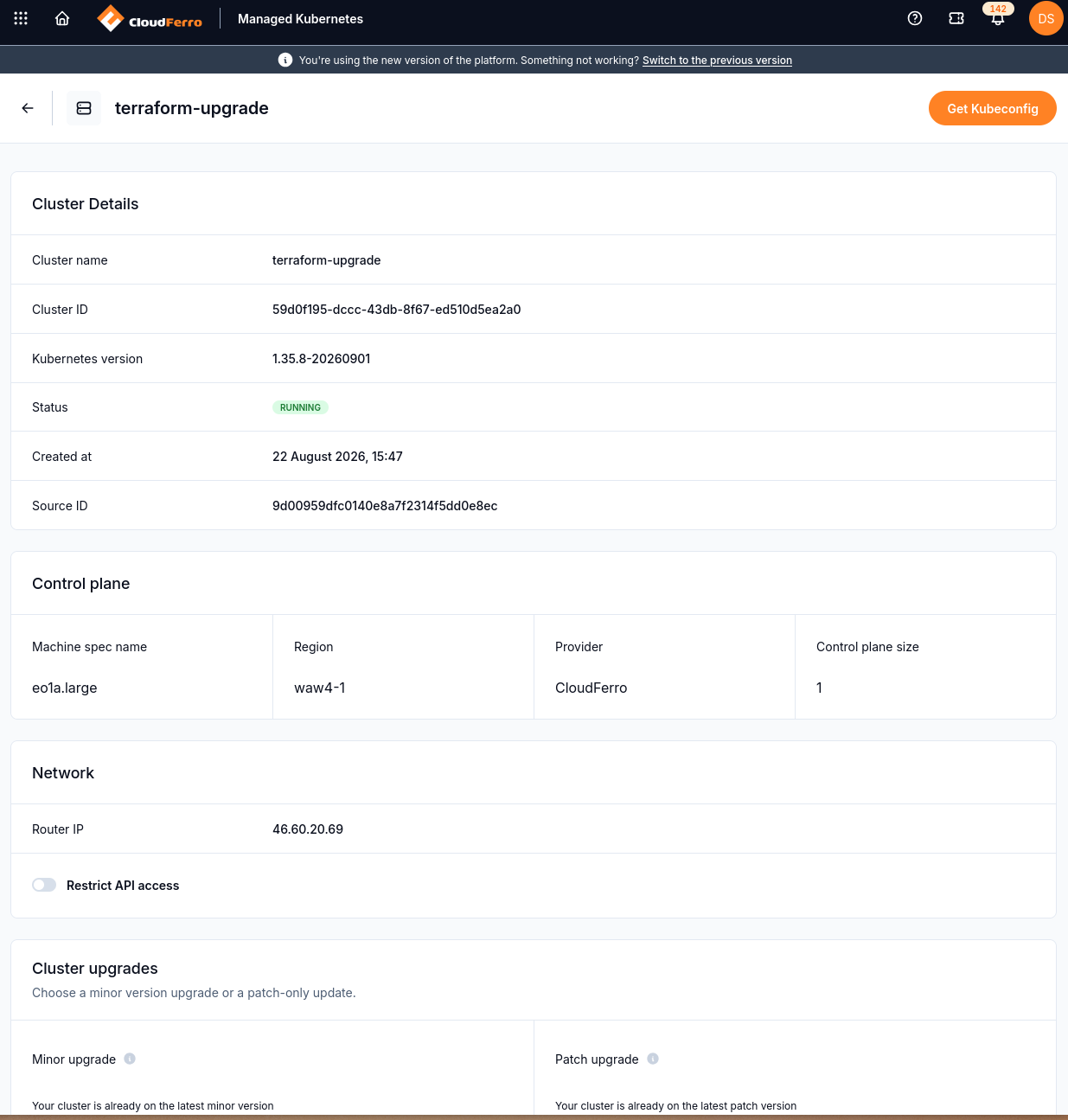This screenshot has height=1120, width=1068.
Task: Click the terraform-upgrade page title
Action: coord(192,108)
